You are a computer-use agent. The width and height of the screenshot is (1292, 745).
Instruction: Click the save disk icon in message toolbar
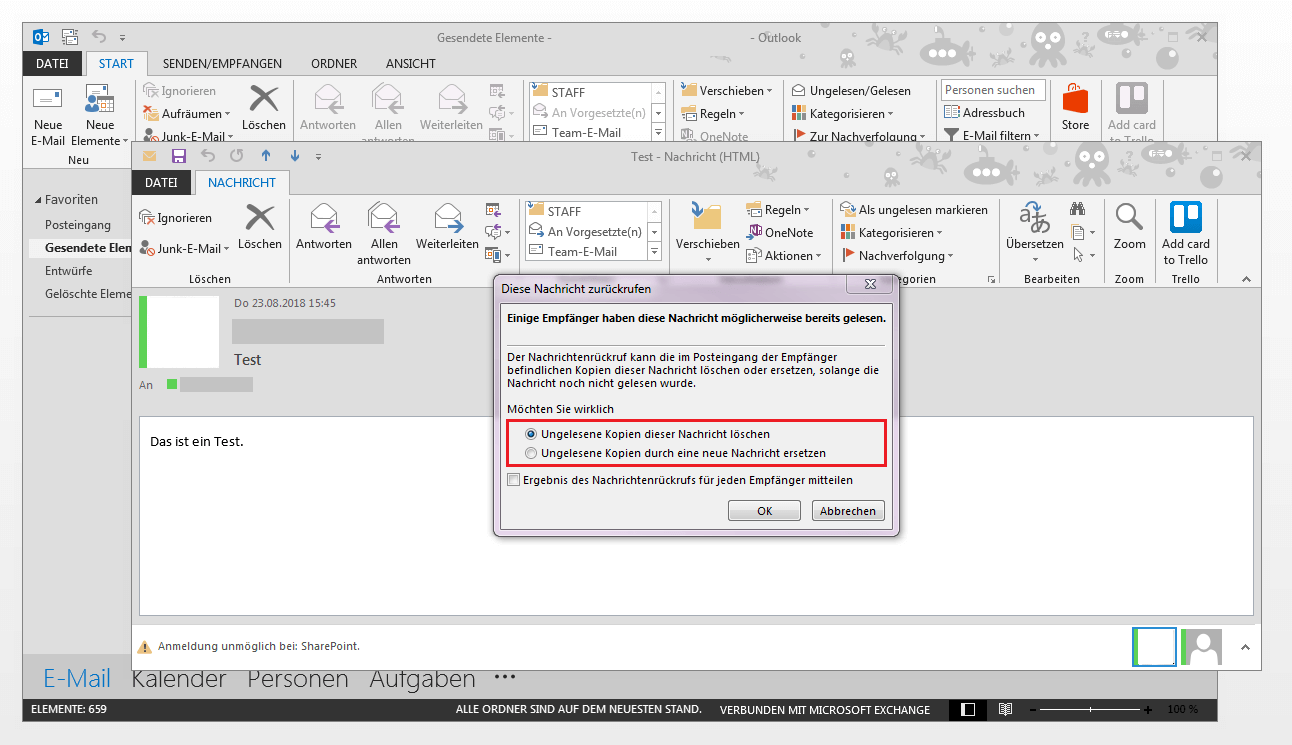(179, 156)
